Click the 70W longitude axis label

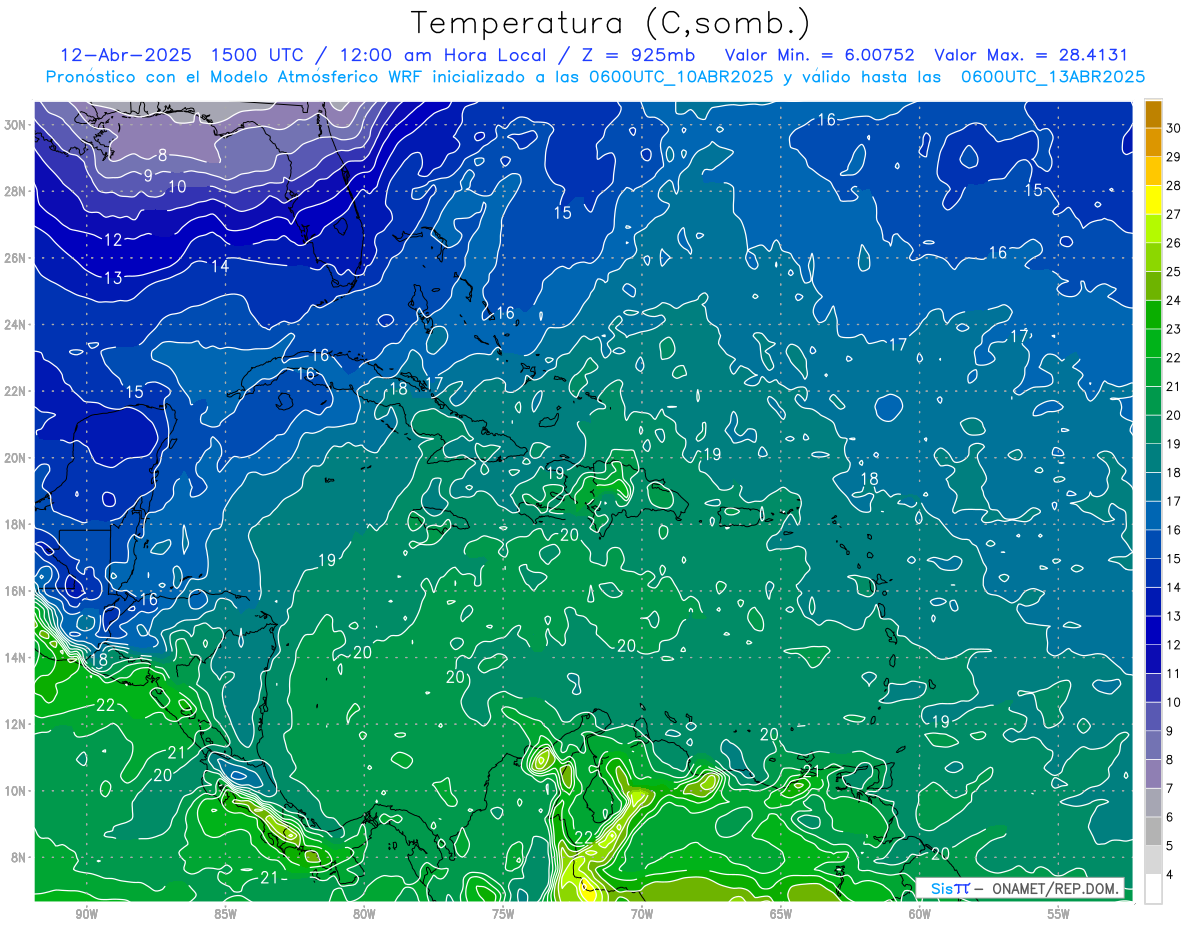tap(642, 914)
